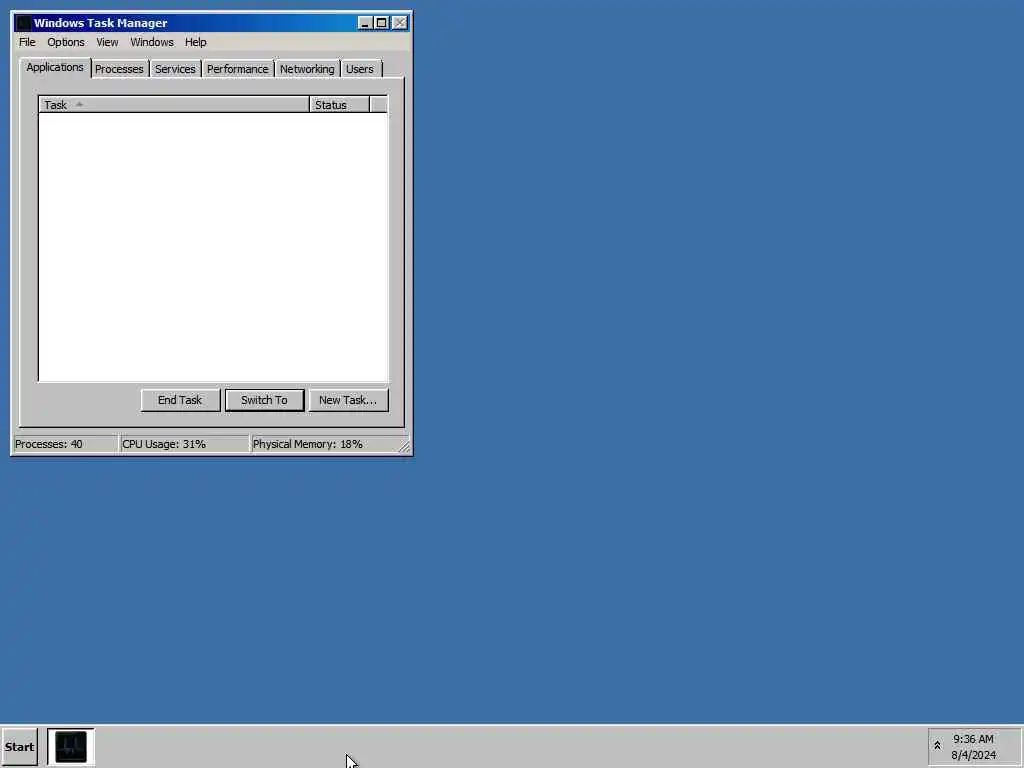Sort by the Status column header
The image size is (1024, 768).
click(340, 104)
